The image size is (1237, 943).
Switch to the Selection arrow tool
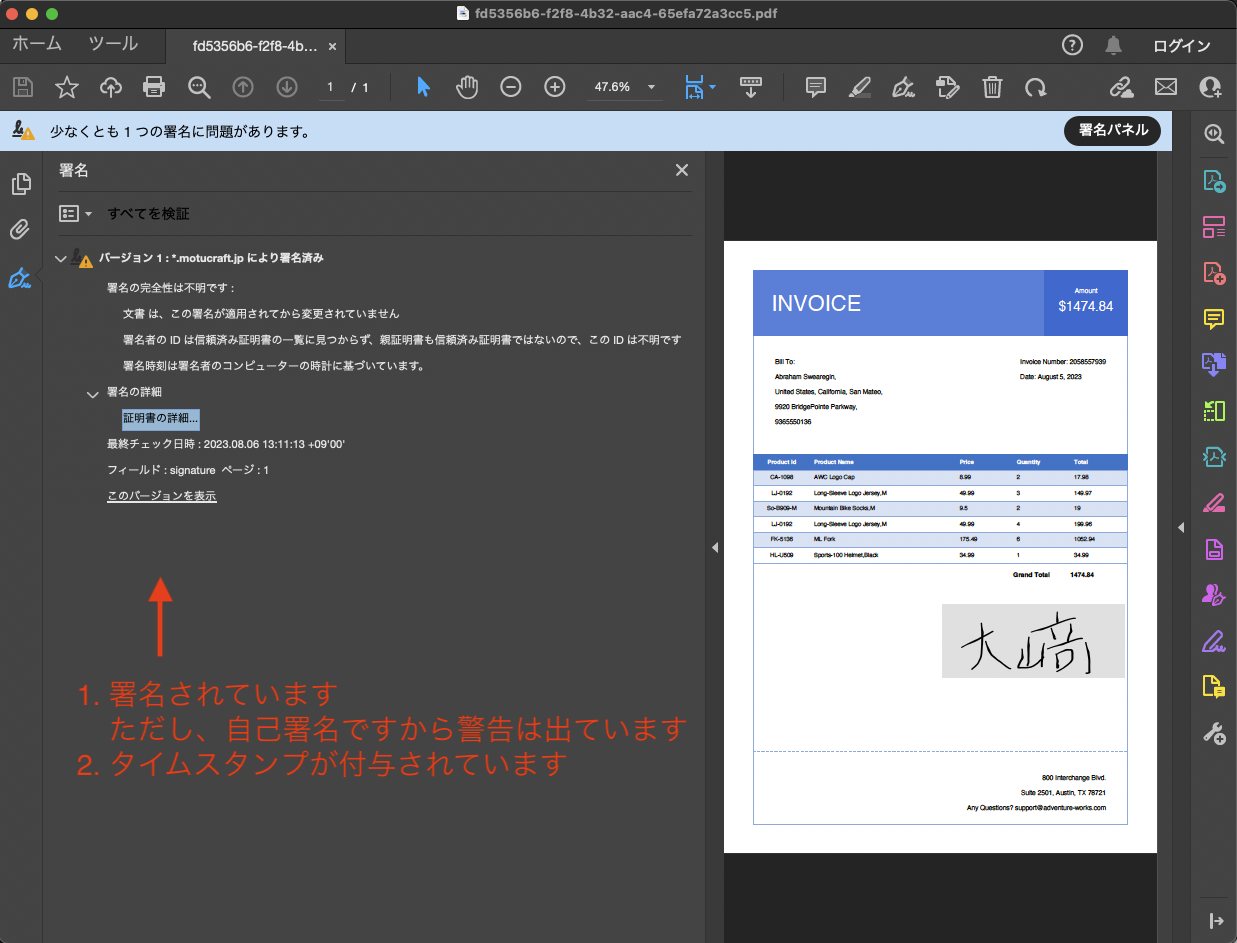tap(423, 87)
